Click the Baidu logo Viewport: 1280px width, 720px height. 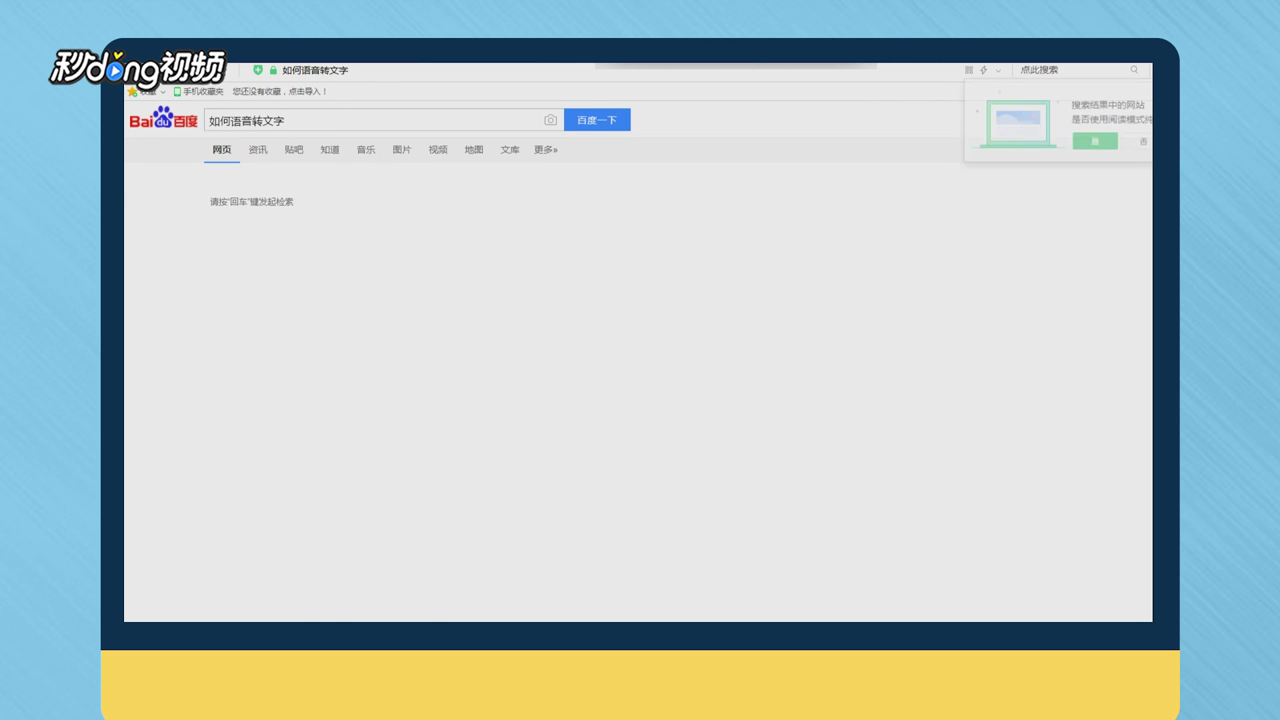coord(163,119)
